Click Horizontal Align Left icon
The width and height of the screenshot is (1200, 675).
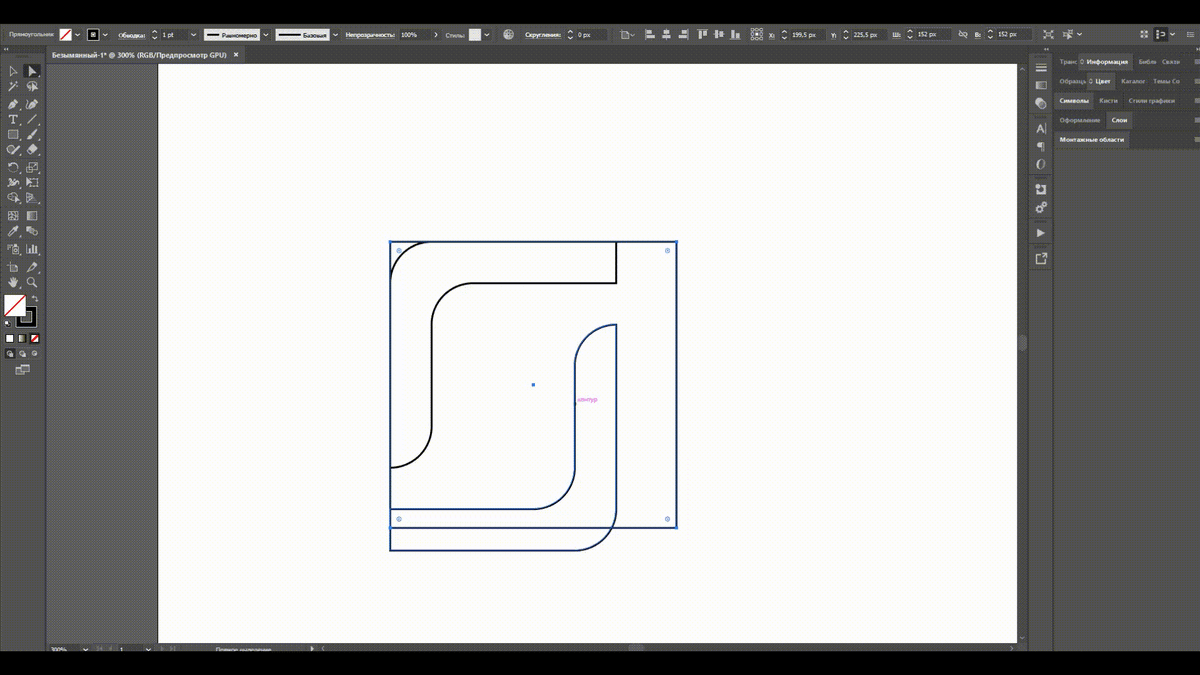650,34
